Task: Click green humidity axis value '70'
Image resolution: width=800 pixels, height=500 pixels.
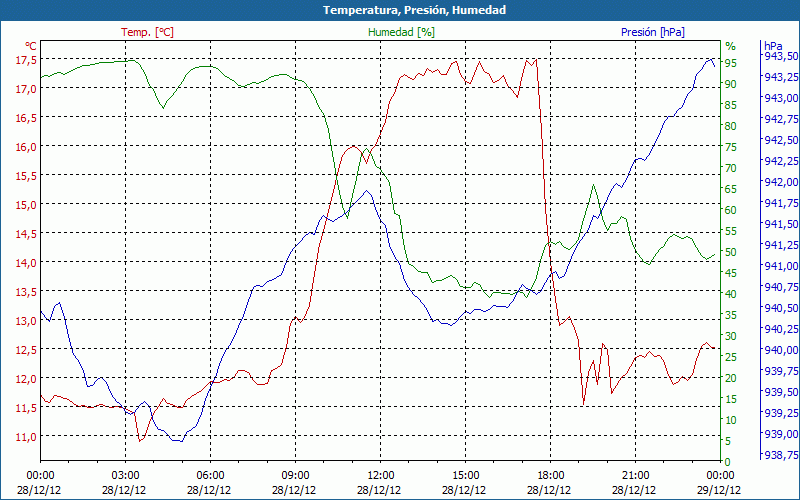Action: click(x=731, y=168)
